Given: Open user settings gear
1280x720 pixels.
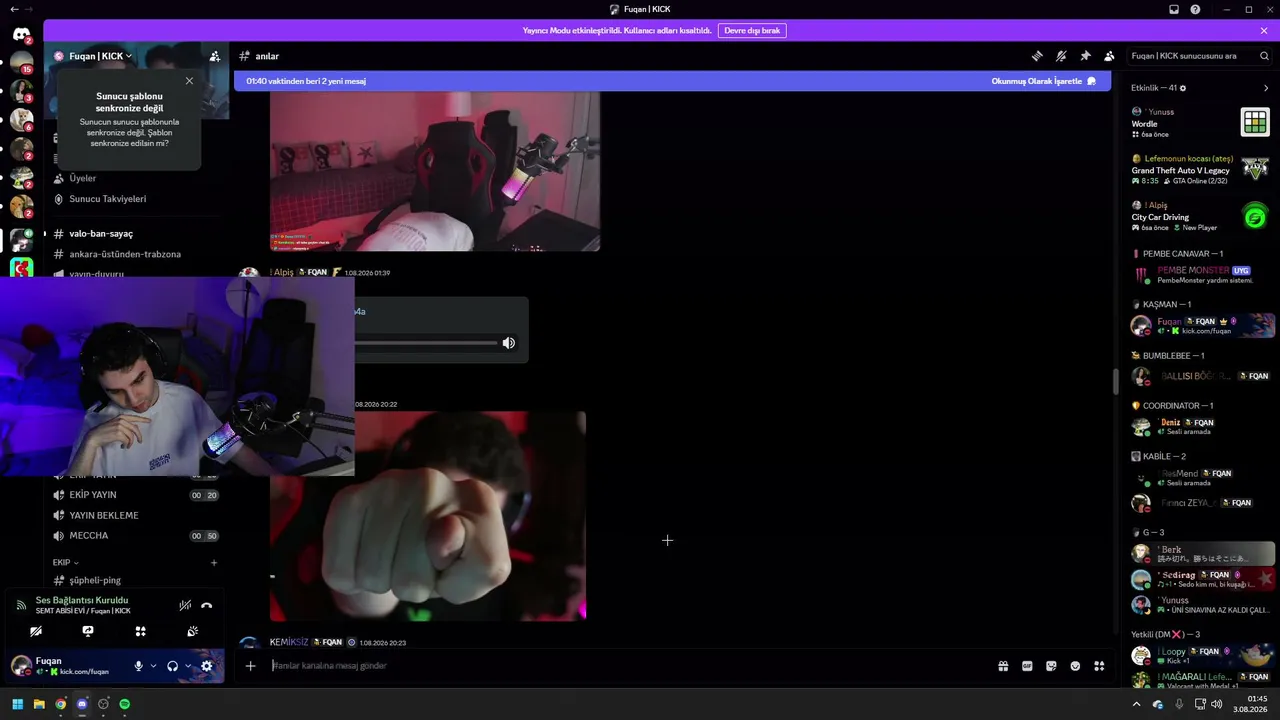Looking at the screenshot, I should (x=207, y=666).
